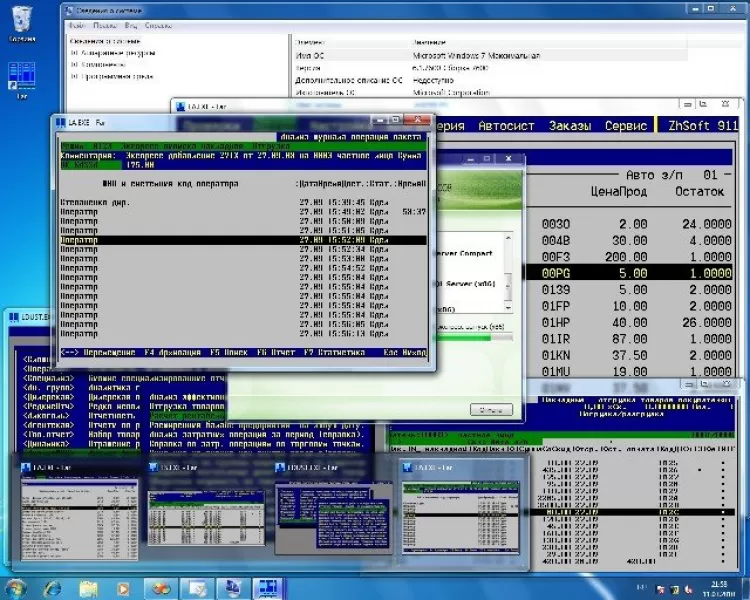Launch Internet Explorer from the taskbar

tap(52, 587)
